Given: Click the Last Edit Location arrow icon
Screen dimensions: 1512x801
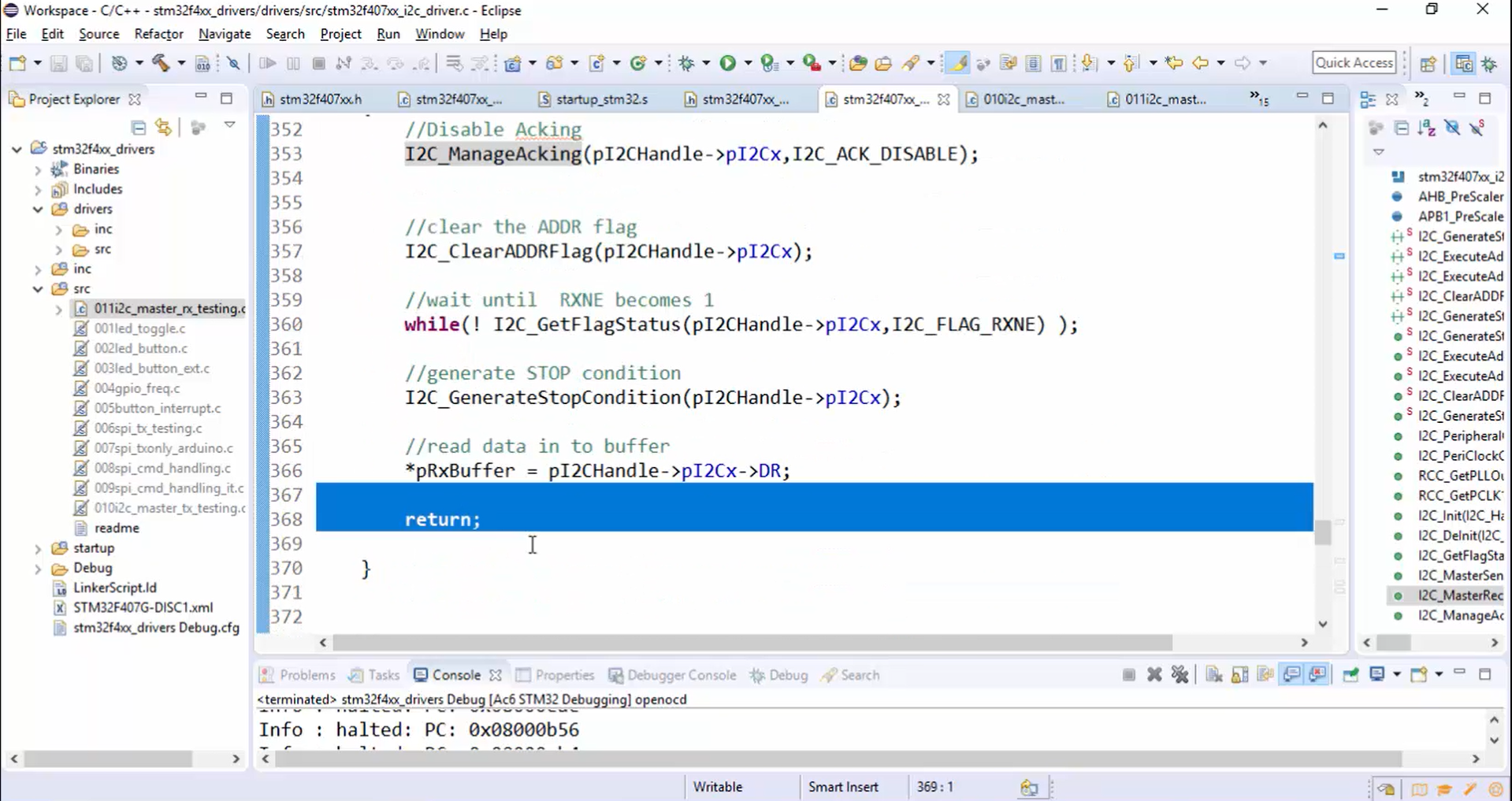Looking at the screenshot, I should 1173,63.
